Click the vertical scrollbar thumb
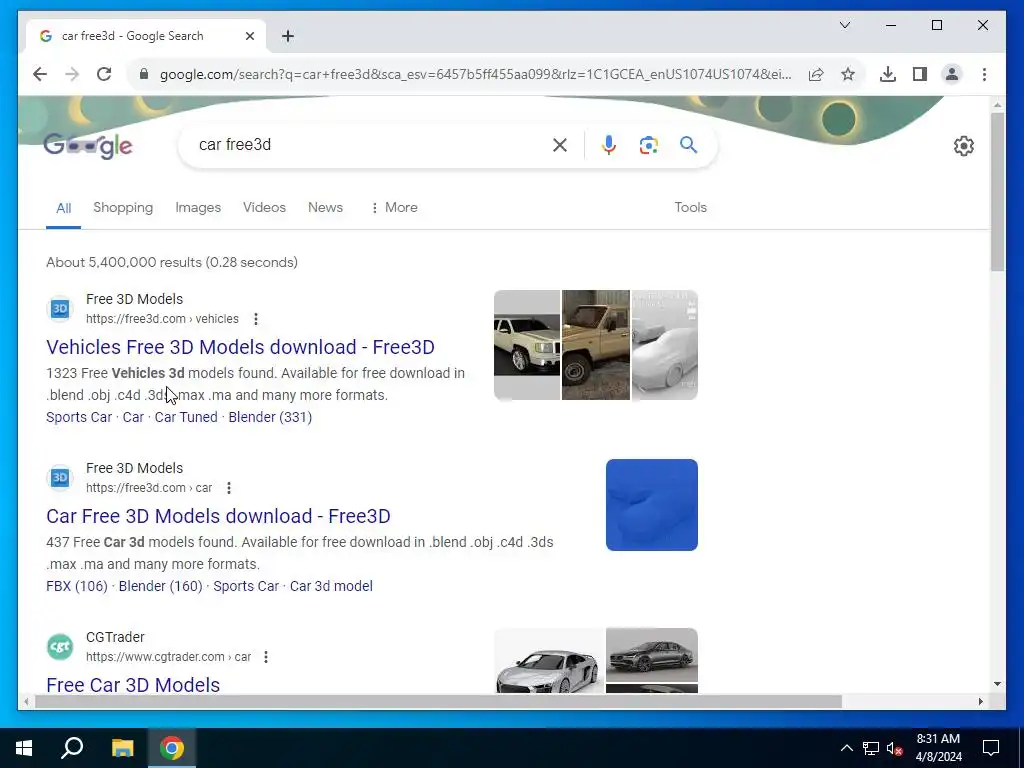This screenshot has width=1024, height=768. tap(997, 192)
